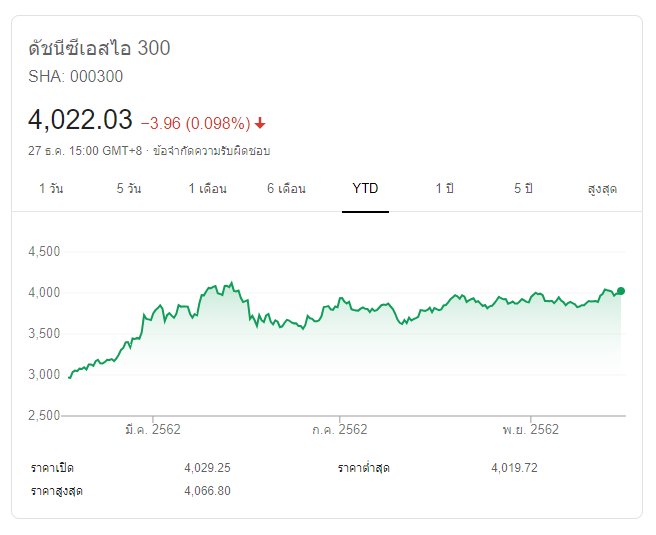Click the ดัชนีซีเอสไอ 300 title
The width and height of the screenshot is (656, 535).
(x=100, y=48)
